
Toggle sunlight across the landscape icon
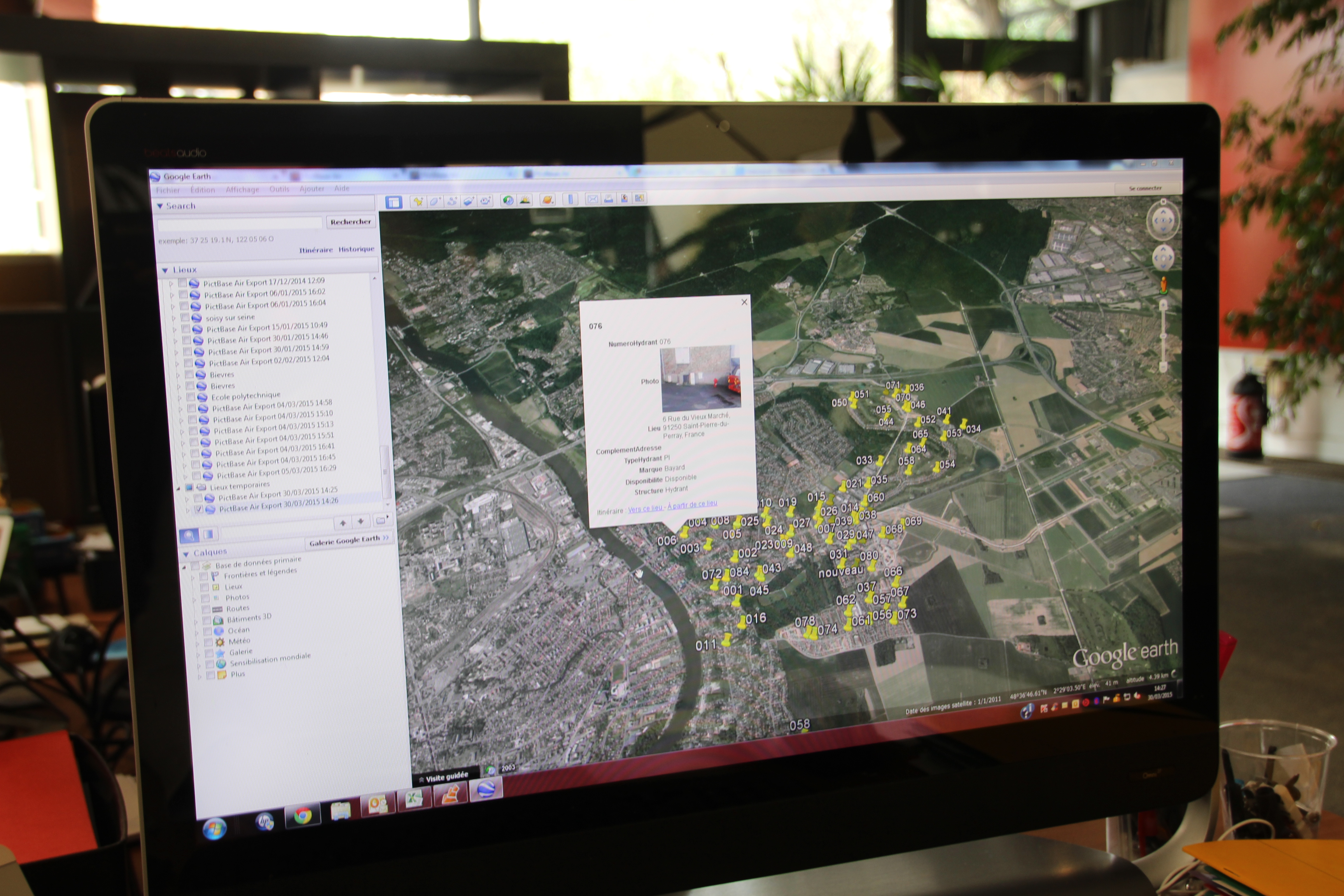coord(525,200)
